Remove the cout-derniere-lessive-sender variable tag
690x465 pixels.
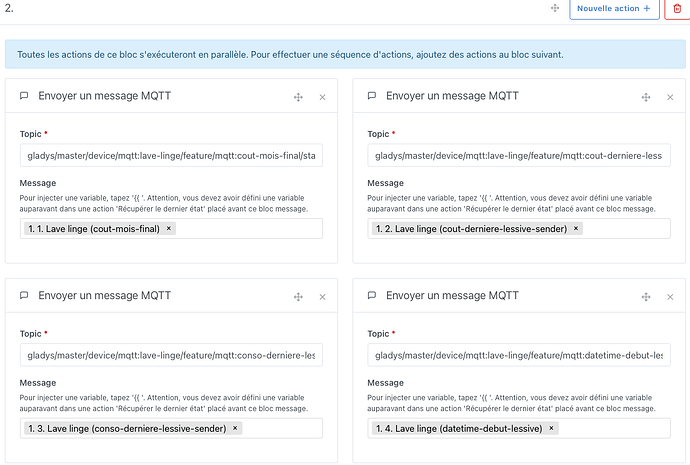(576, 228)
